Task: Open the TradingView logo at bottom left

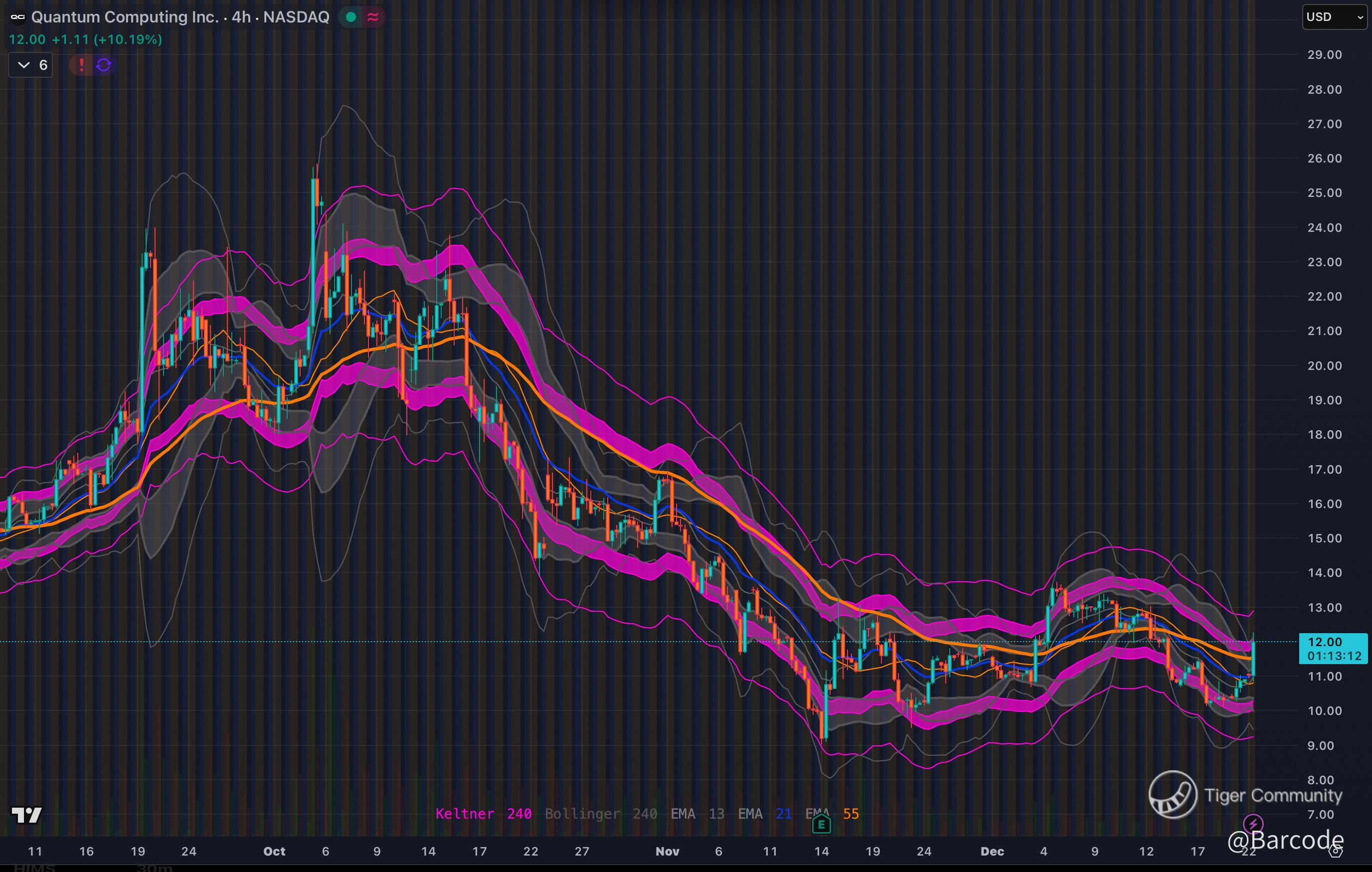Action: click(x=26, y=815)
